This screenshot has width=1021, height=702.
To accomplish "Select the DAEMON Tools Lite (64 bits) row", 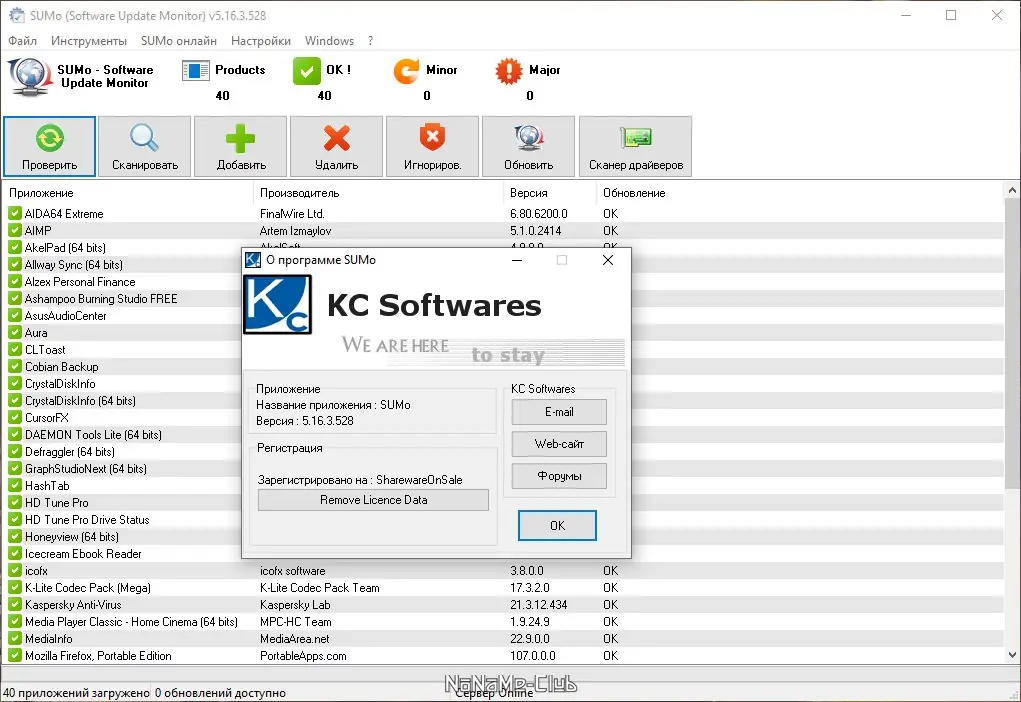I will tap(124, 434).
